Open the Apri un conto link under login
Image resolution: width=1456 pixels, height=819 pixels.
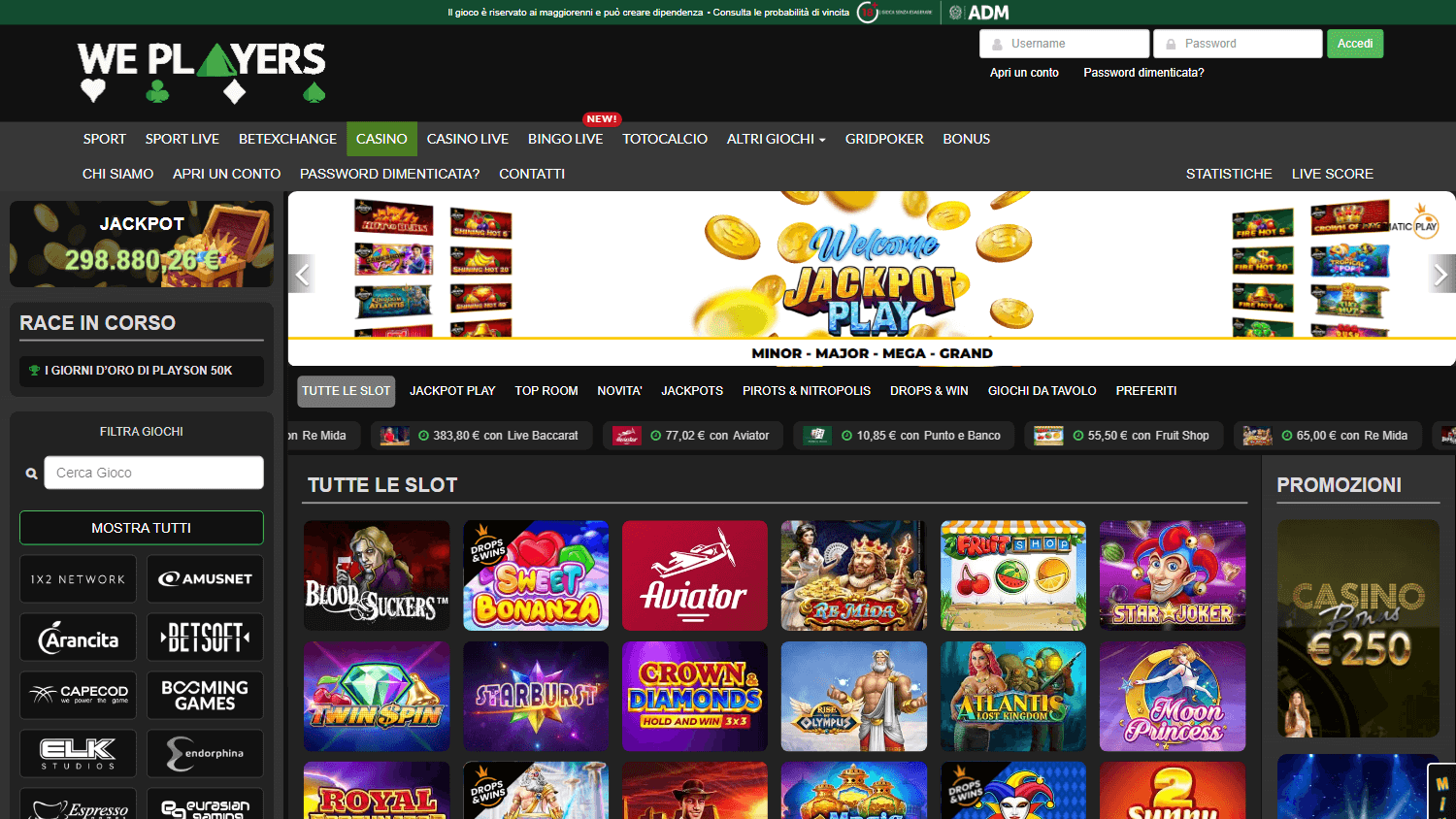click(x=1024, y=73)
